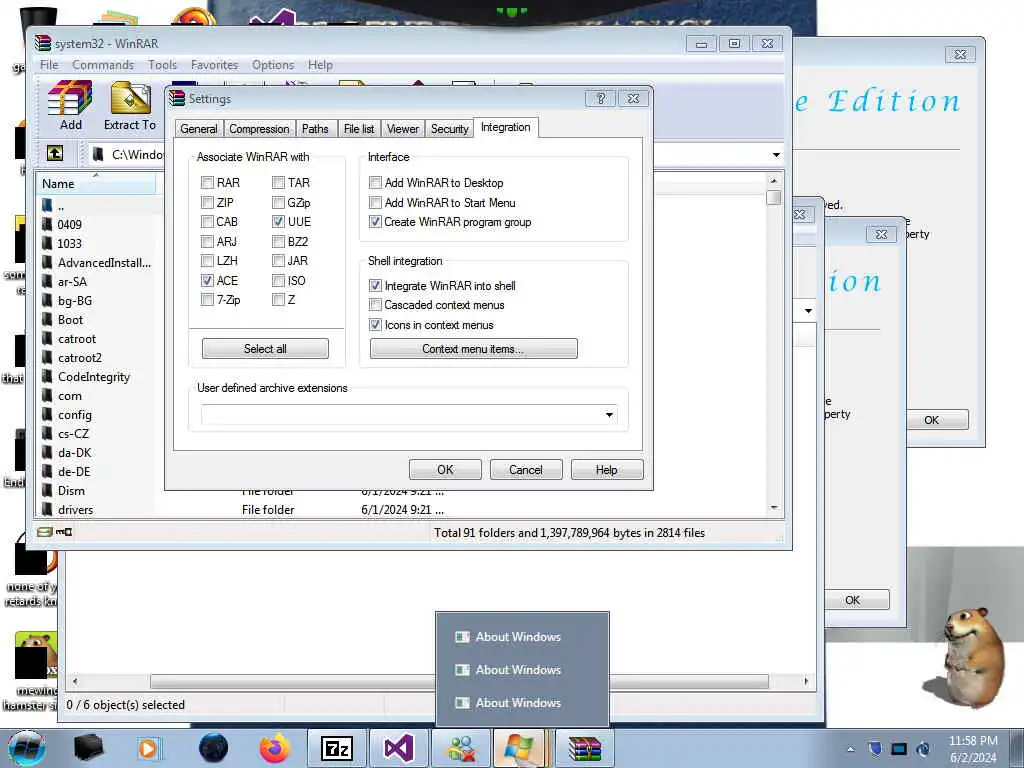Open WinRAR address bar dropdown arrow
Image resolution: width=1024 pixels, height=768 pixels.
click(776, 155)
